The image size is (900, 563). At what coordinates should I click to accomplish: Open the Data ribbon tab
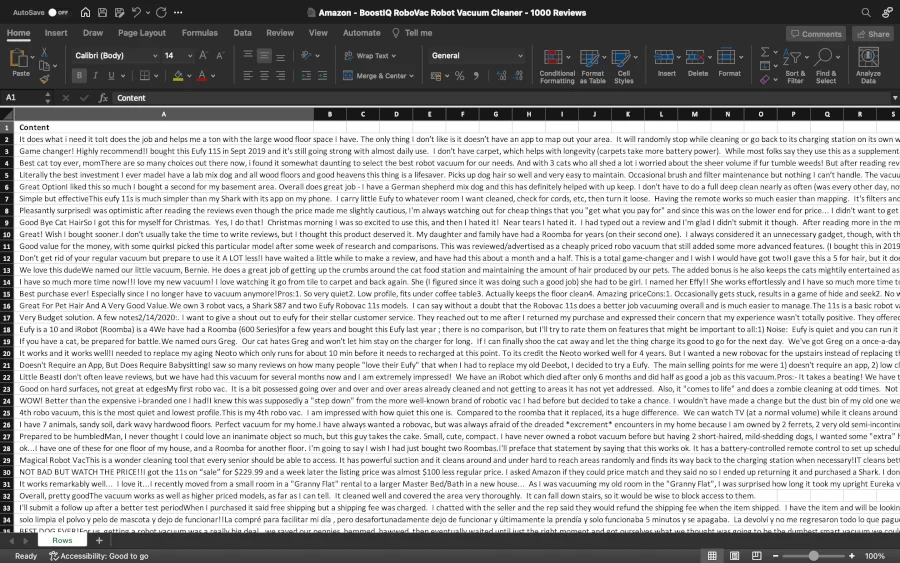tap(242, 33)
